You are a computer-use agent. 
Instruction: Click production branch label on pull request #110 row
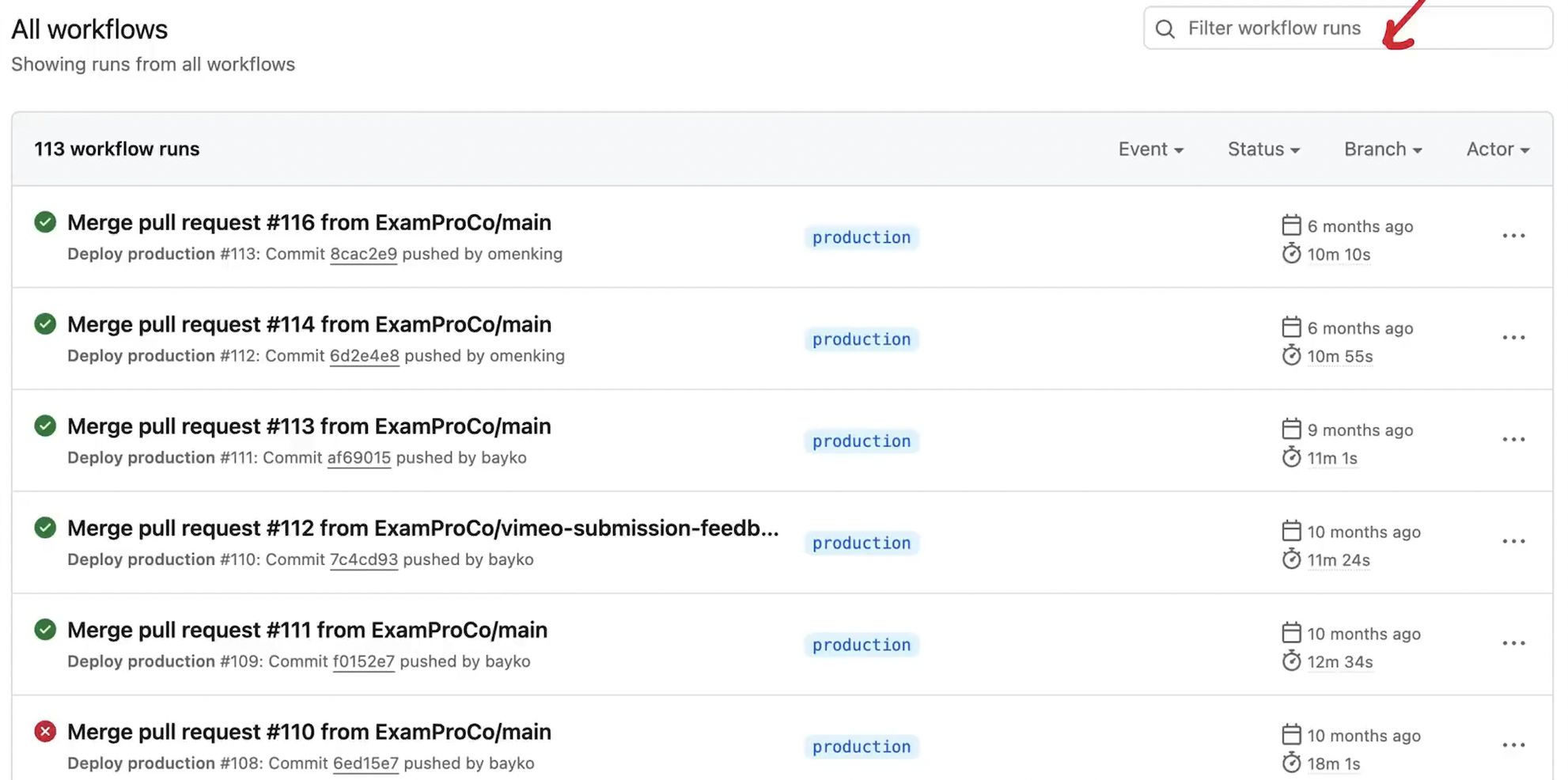click(x=861, y=747)
